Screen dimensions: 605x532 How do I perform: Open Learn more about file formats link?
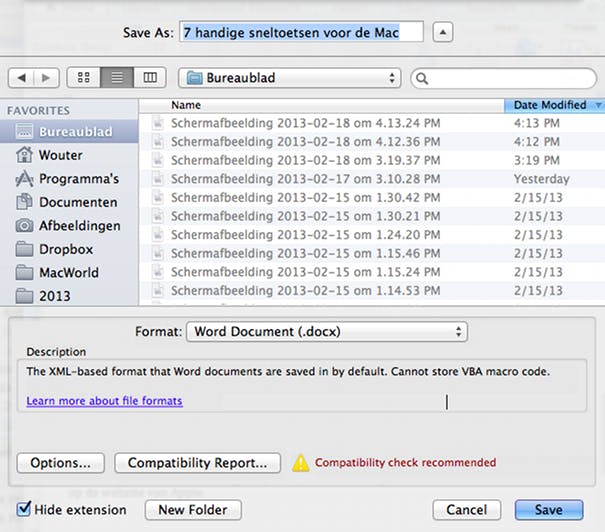pyautogui.click(x=104, y=401)
